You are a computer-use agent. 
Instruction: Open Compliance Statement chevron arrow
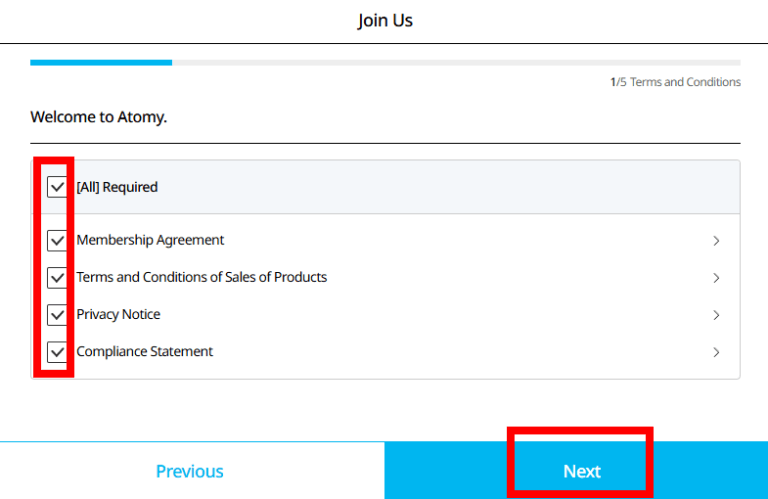(716, 352)
